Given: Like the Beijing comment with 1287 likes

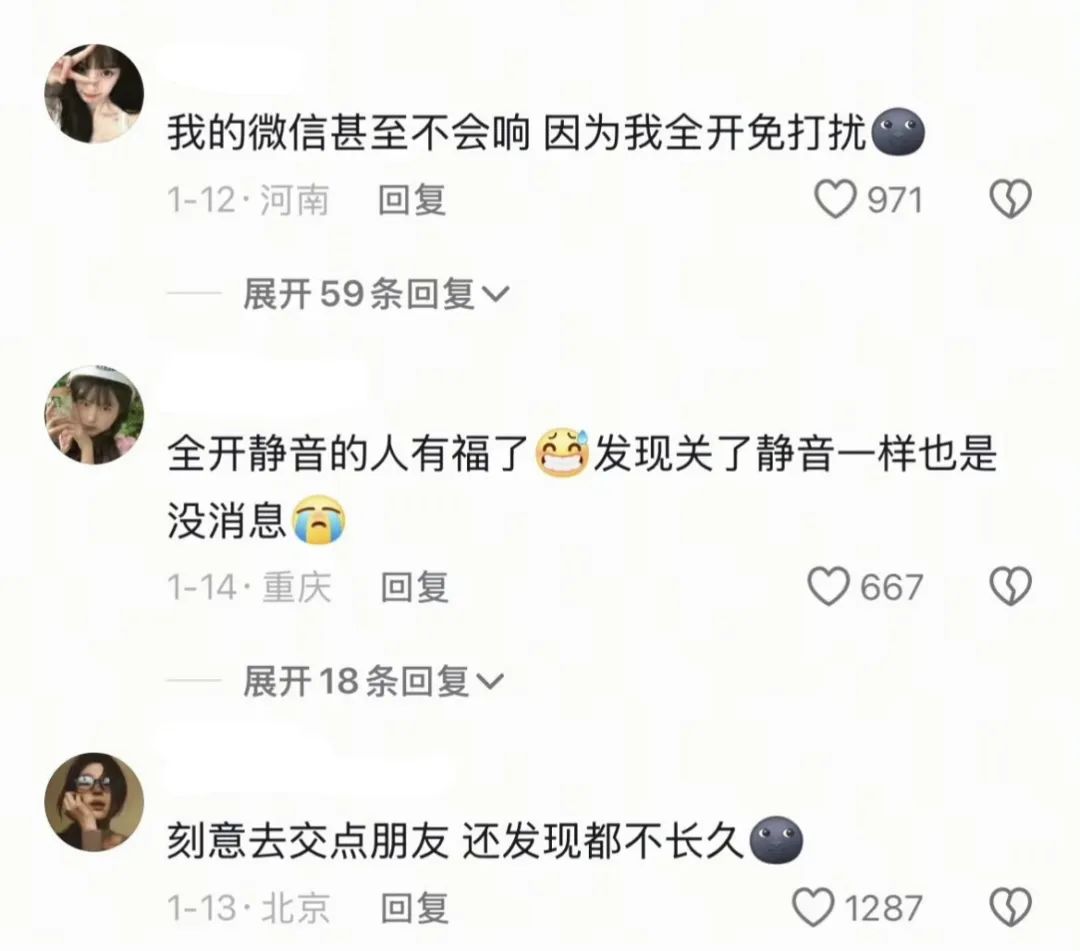Looking at the screenshot, I should (x=813, y=907).
